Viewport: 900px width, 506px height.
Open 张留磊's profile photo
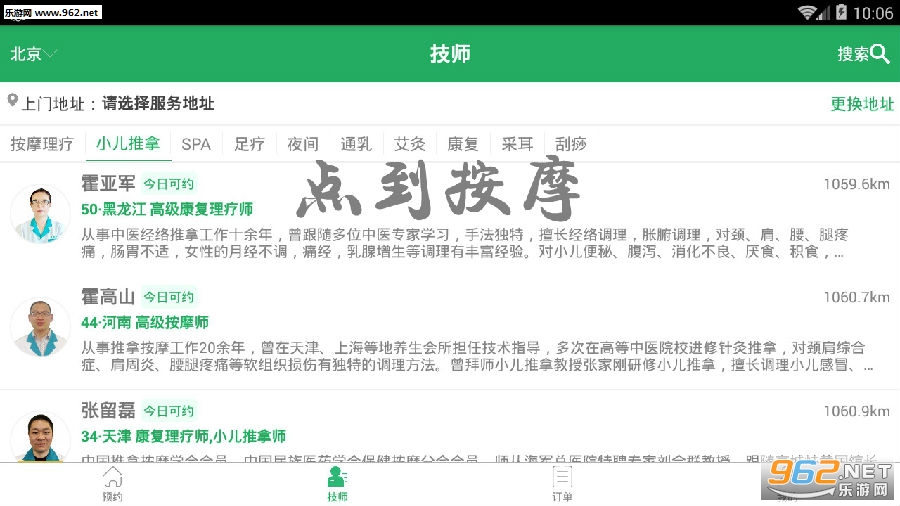click(x=40, y=437)
